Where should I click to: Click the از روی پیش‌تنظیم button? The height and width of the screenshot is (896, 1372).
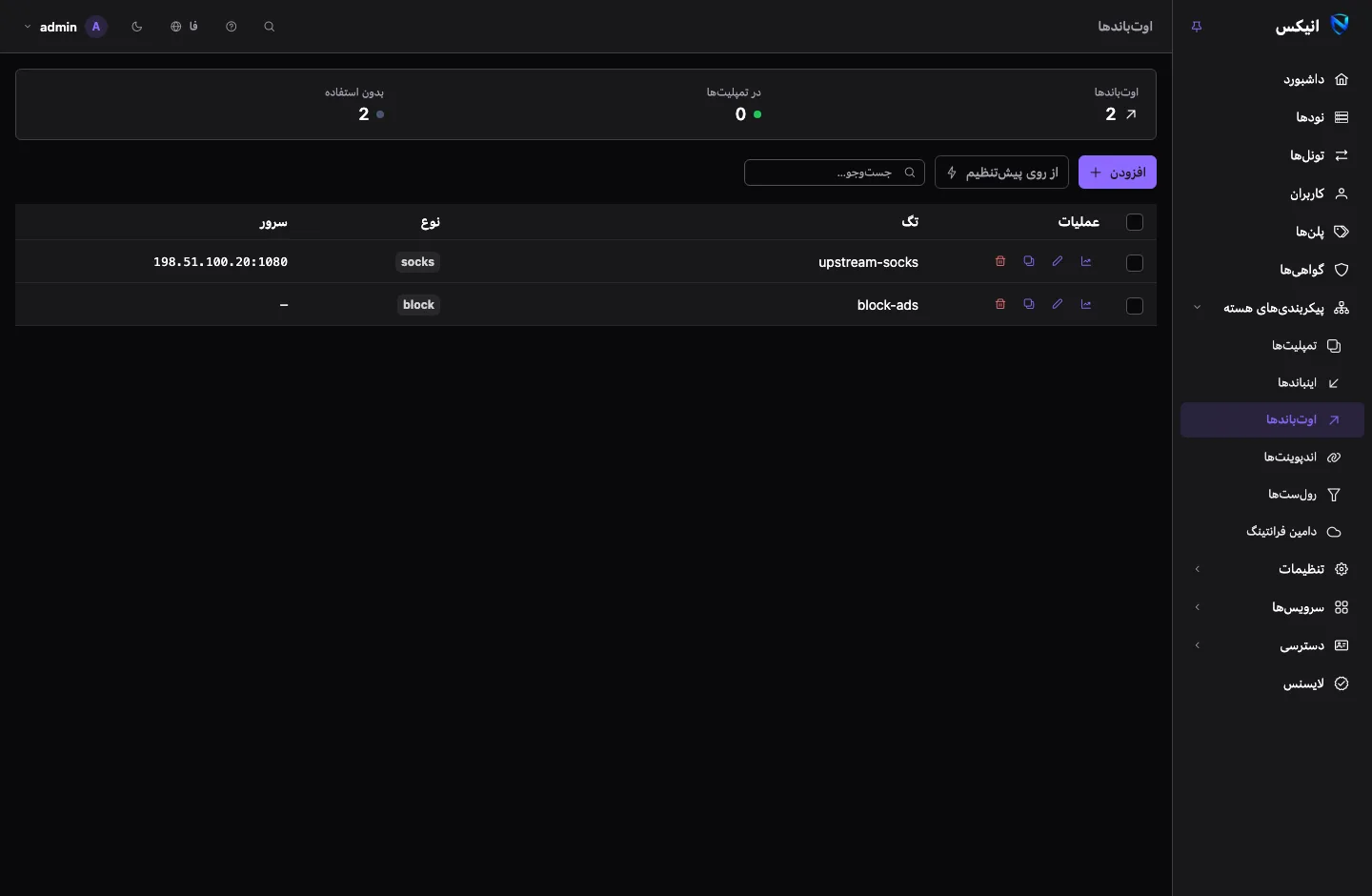1002,173
